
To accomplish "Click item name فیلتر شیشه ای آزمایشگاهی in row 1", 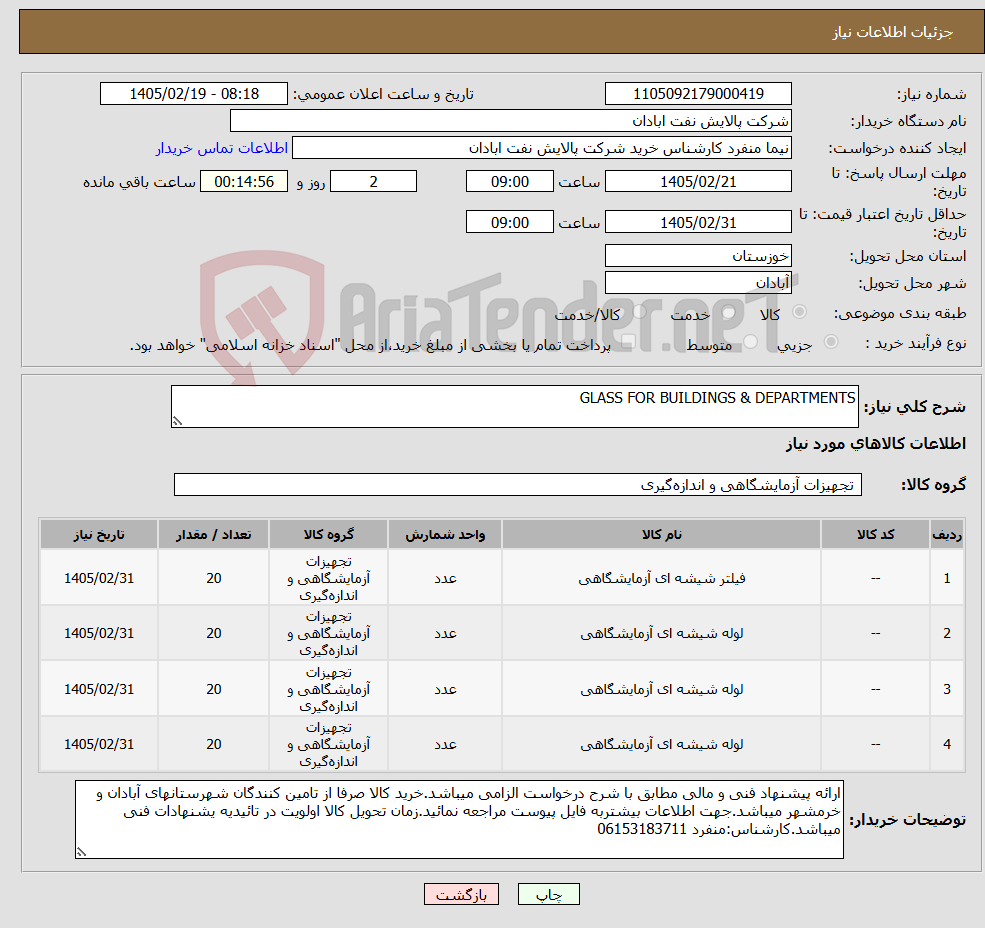I will tap(661, 578).
